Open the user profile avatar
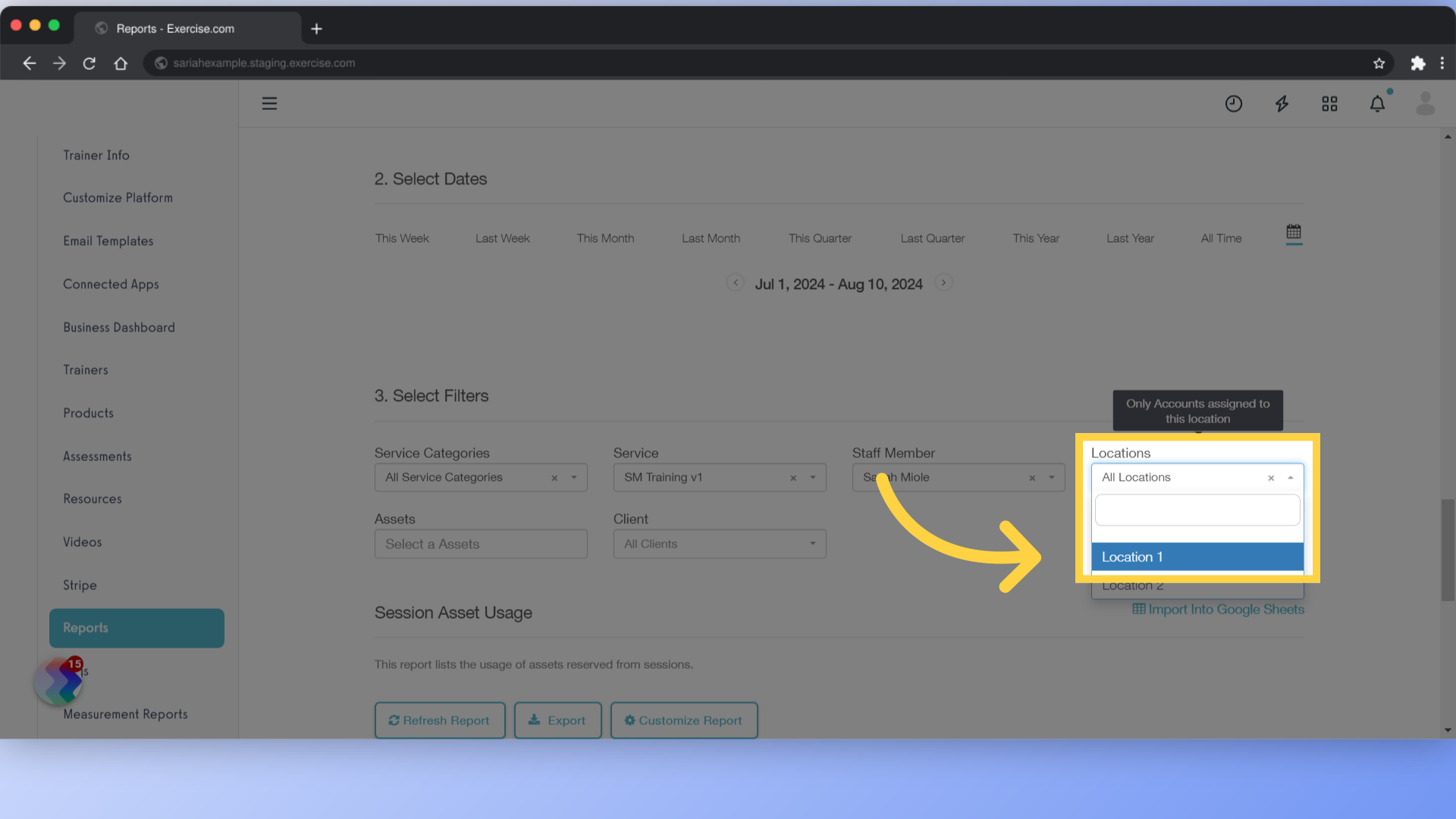The image size is (1456, 819). [x=1426, y=104]
